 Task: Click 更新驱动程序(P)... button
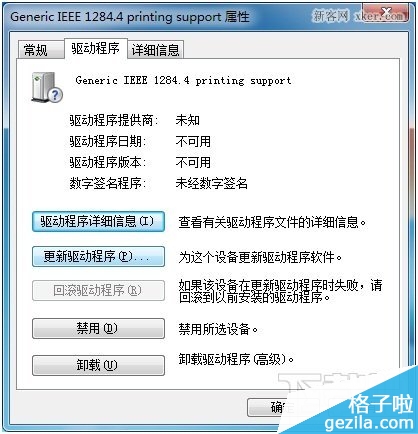coord(98,256)
